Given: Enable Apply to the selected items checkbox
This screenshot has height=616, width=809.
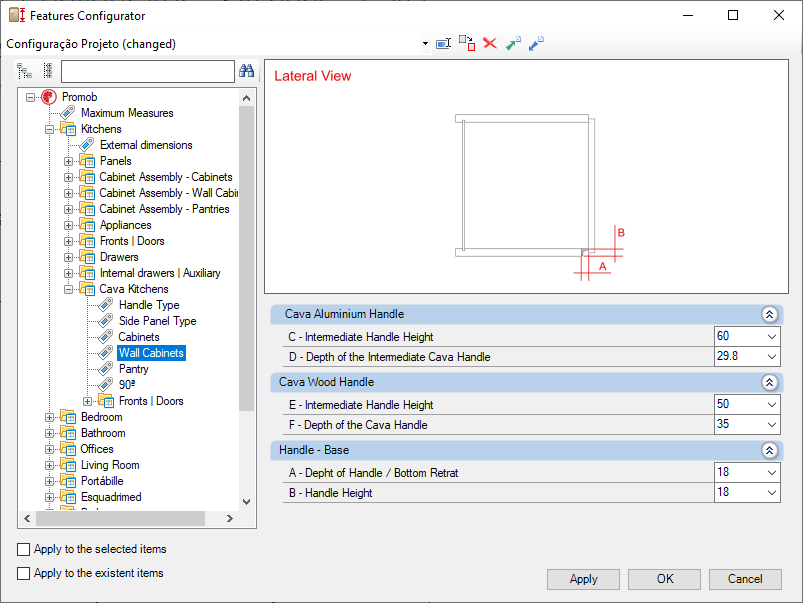Looking at the screenshot, I should [x=23, y=549].
